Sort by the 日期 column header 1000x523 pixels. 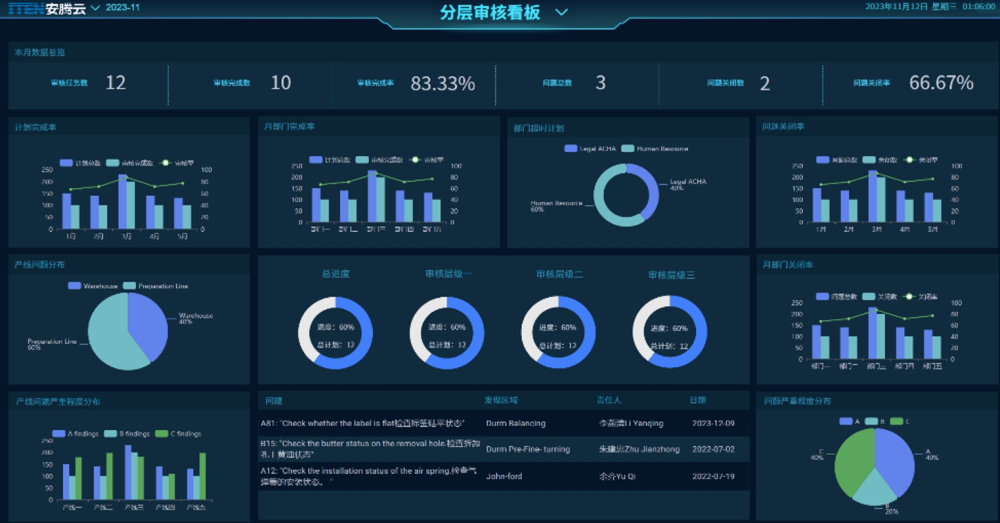coord(698,400)
